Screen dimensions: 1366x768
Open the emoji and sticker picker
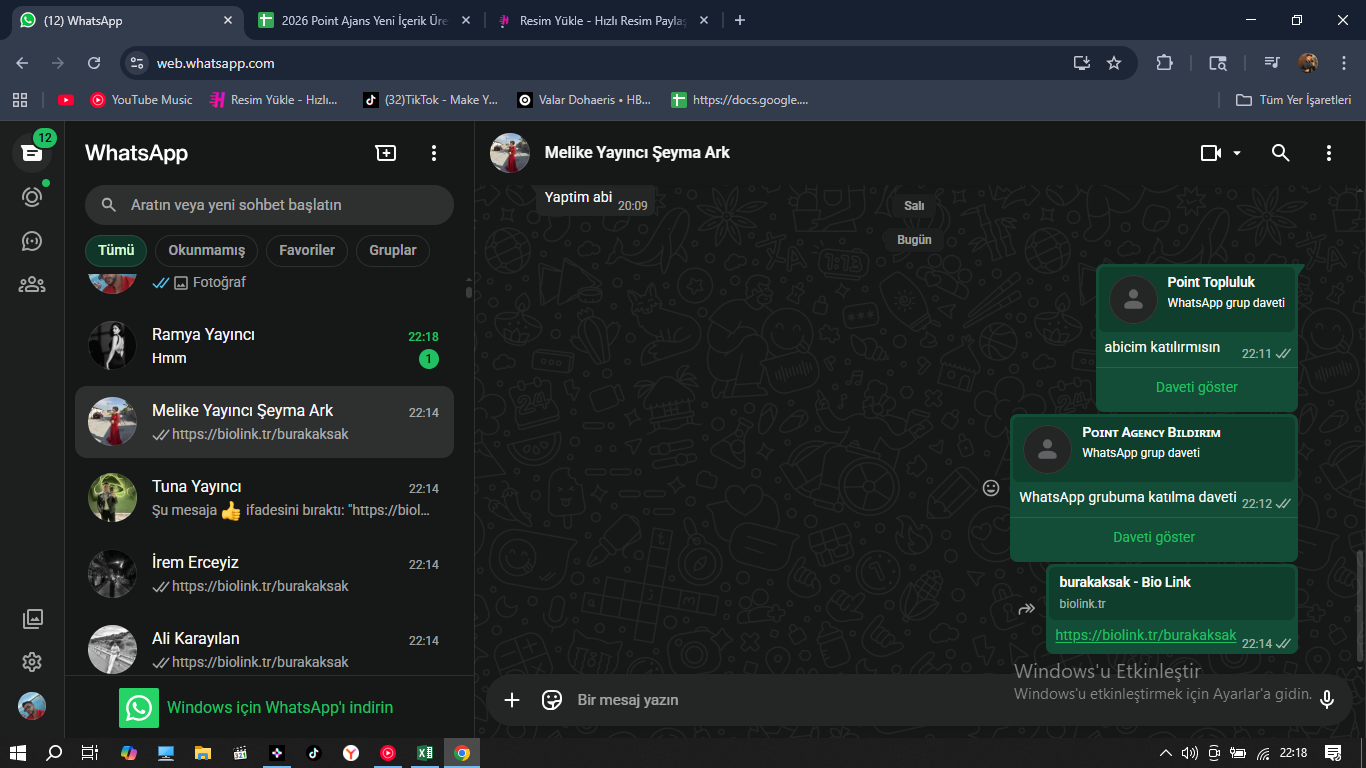coord(552,700)
